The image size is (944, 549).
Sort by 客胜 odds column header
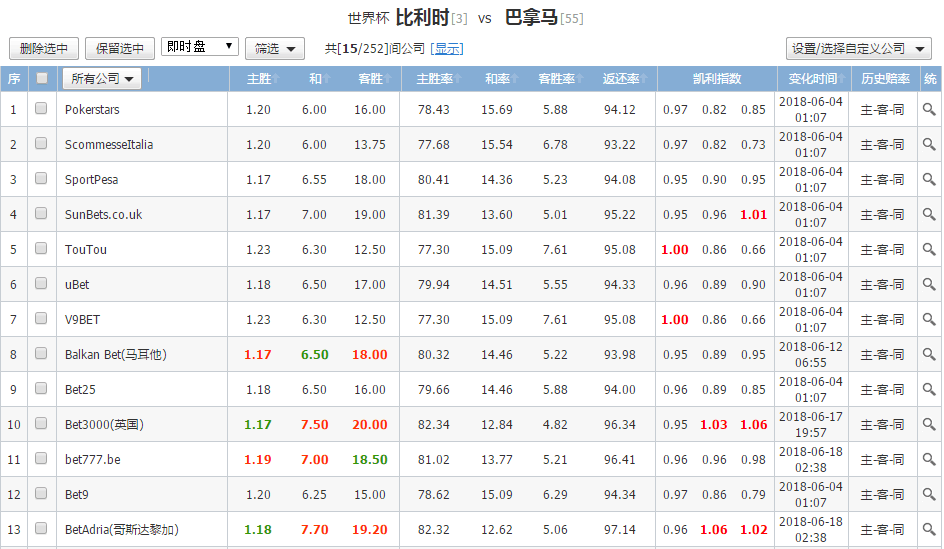click(374, 79)
